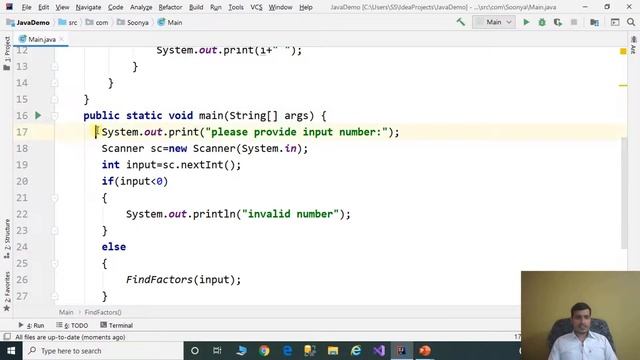Viewport: 640px width, 360px height.
Task: Open Cortana circle icon on taskbar
Action: pos(195,351)
